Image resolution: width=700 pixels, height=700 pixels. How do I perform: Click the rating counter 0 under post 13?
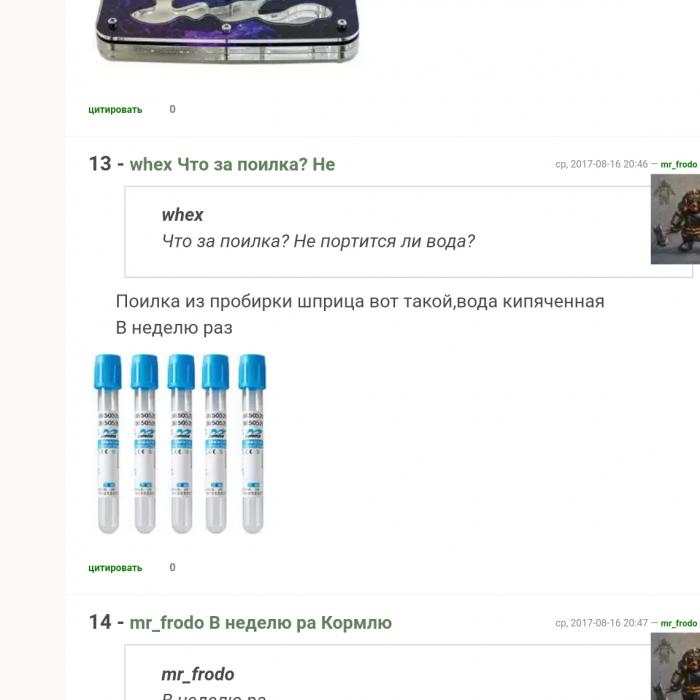click(x=172, y=567)
